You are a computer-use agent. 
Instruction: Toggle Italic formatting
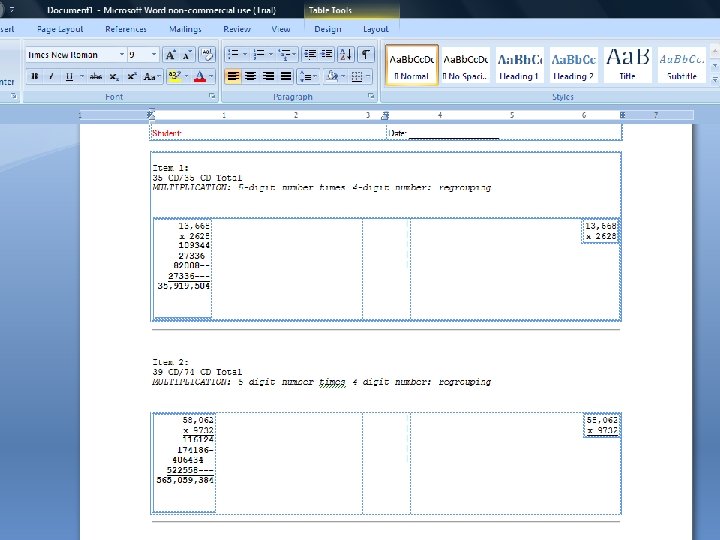tap(51, 76)
